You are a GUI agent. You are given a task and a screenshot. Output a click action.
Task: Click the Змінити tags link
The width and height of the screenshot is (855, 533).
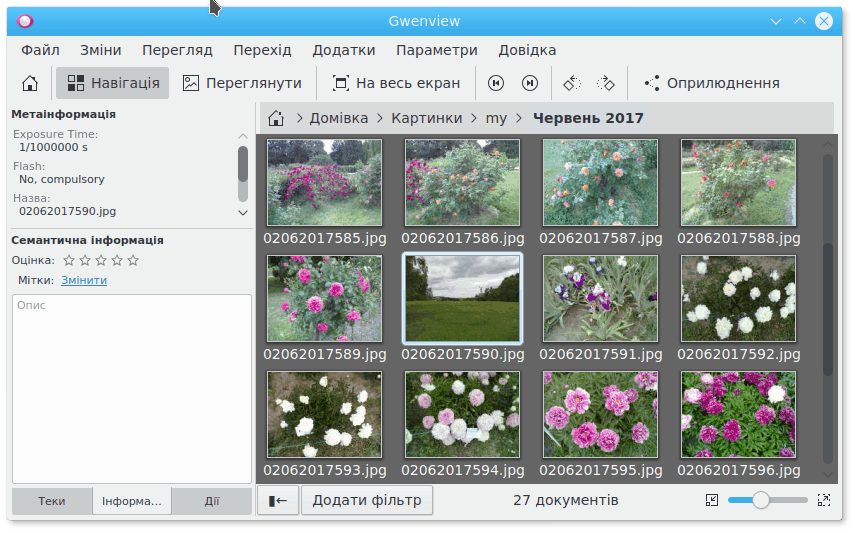click(84, 280)
